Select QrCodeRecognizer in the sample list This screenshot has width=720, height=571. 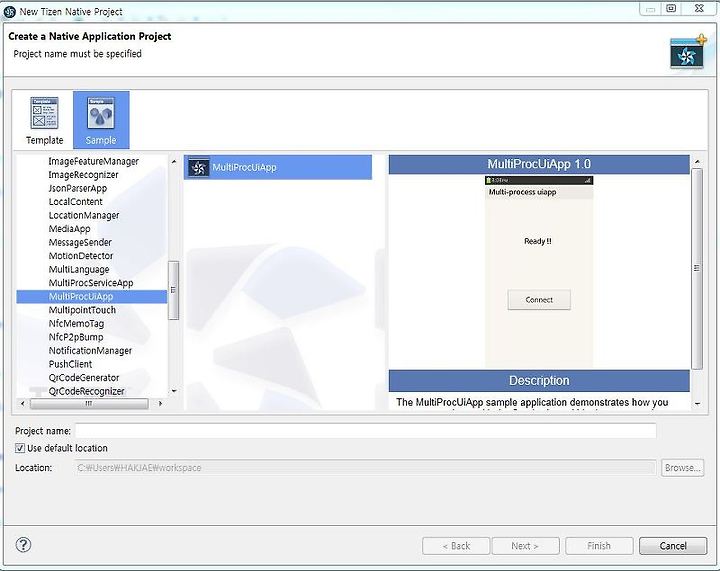coord(86,391)
